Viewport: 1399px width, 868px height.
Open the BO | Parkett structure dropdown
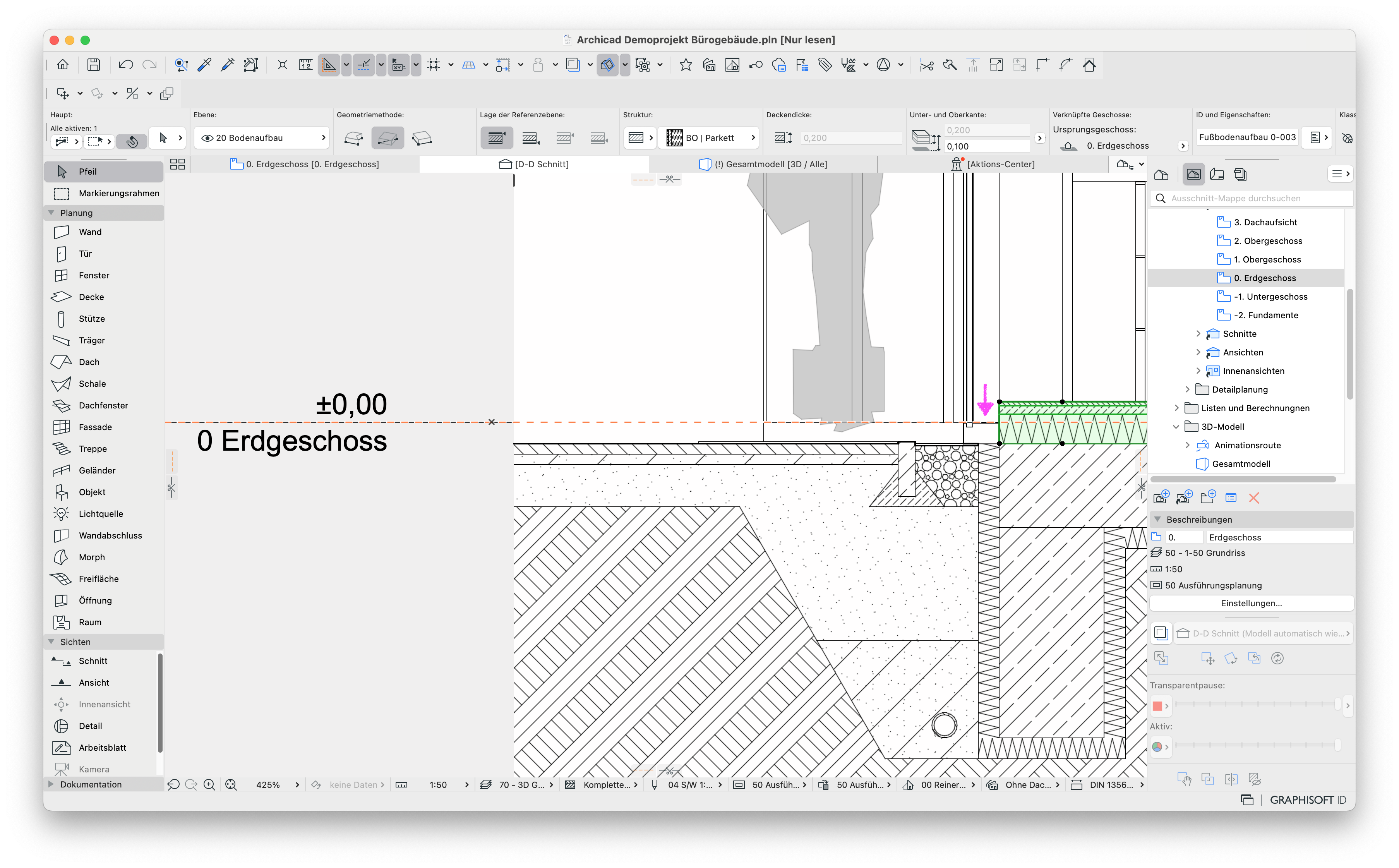709,138
